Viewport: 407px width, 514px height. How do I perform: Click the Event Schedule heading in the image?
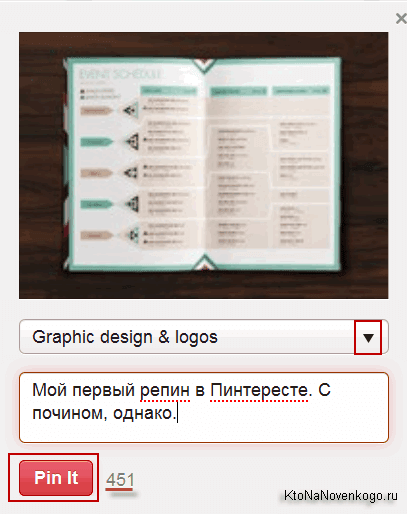tap(120, 74)
